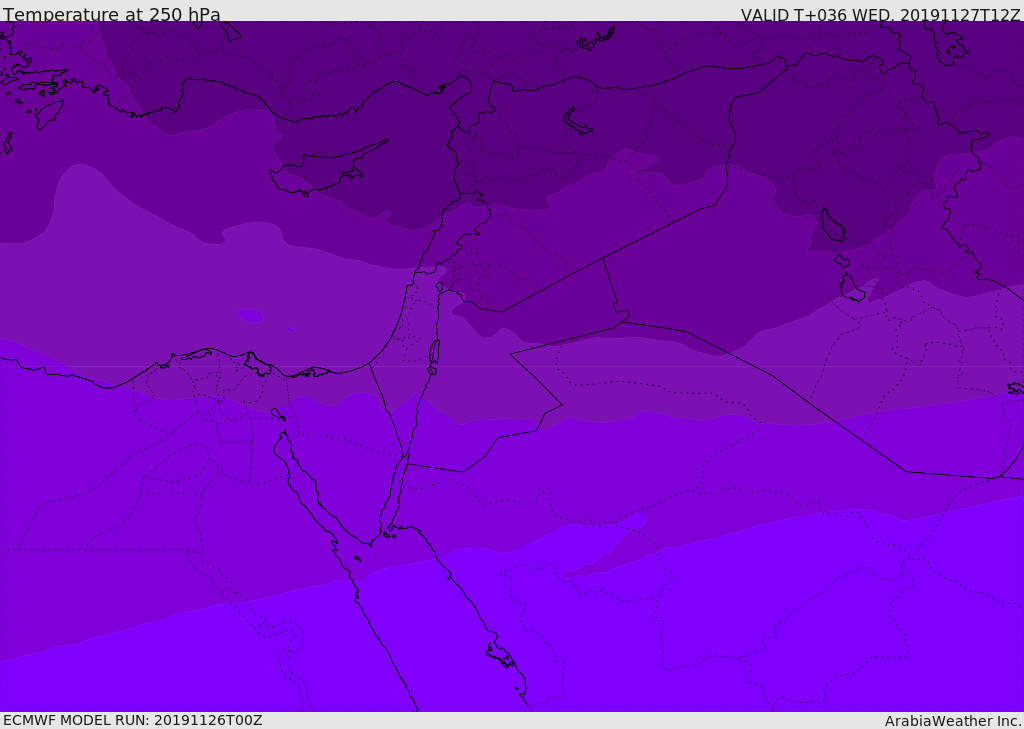The width and height of the screenshot is (1024, 729).
Task: Click the 'ArabiaWeather Inc' credit text
Action: [x=952, y=721]
